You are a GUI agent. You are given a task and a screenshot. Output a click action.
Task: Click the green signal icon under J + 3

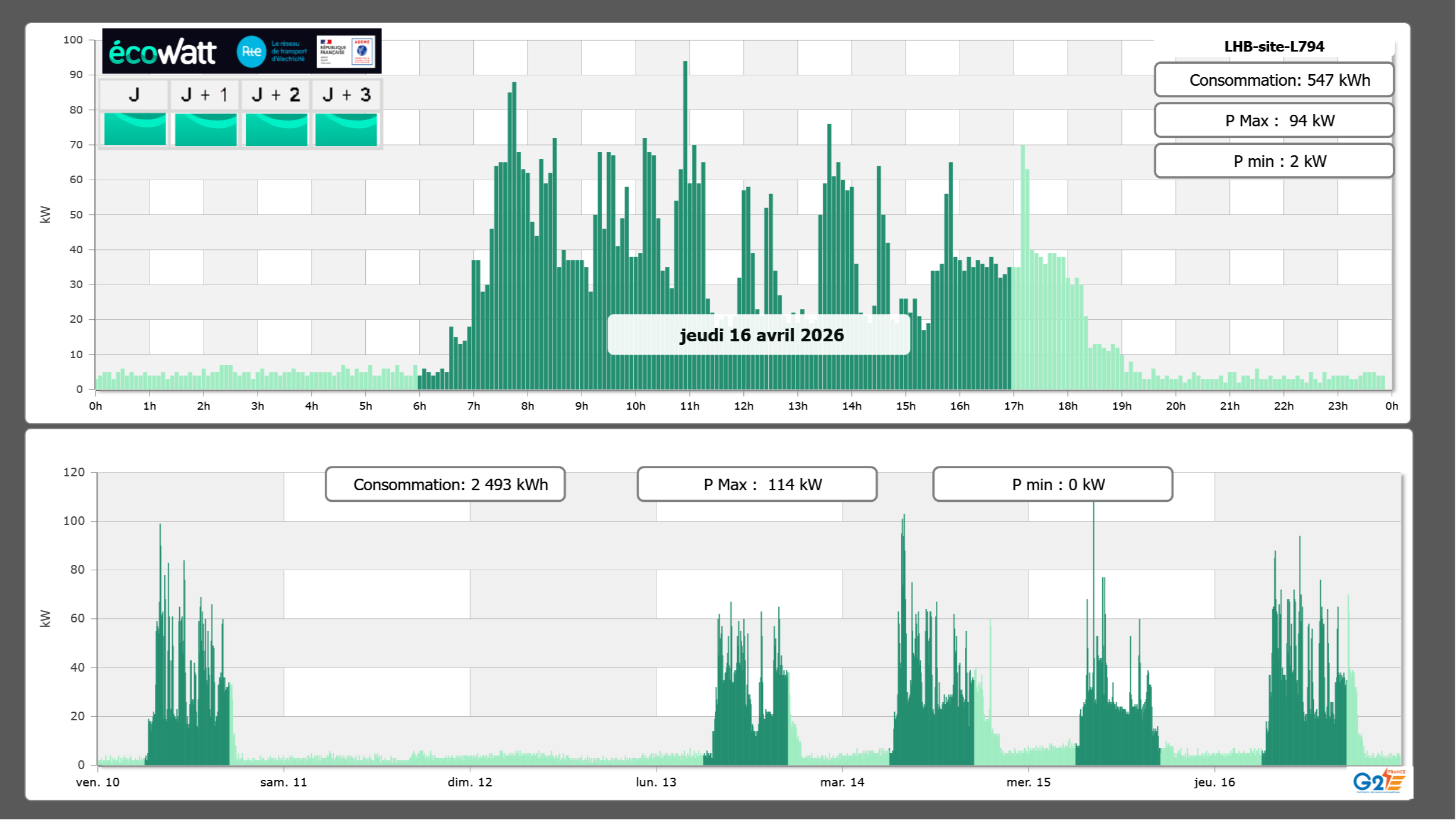click(x=346, y=129)
